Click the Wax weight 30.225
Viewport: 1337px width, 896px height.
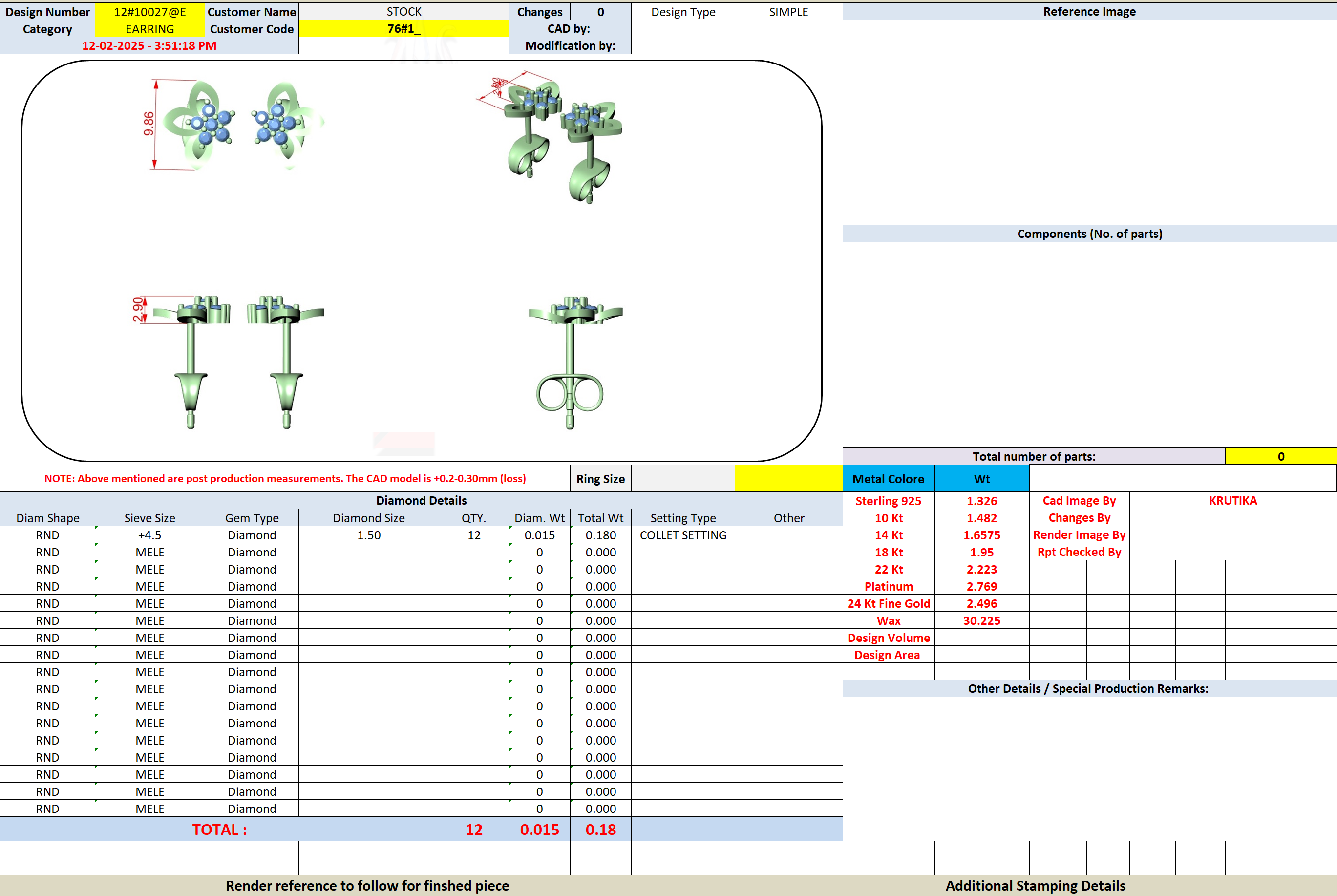[981, 620]
